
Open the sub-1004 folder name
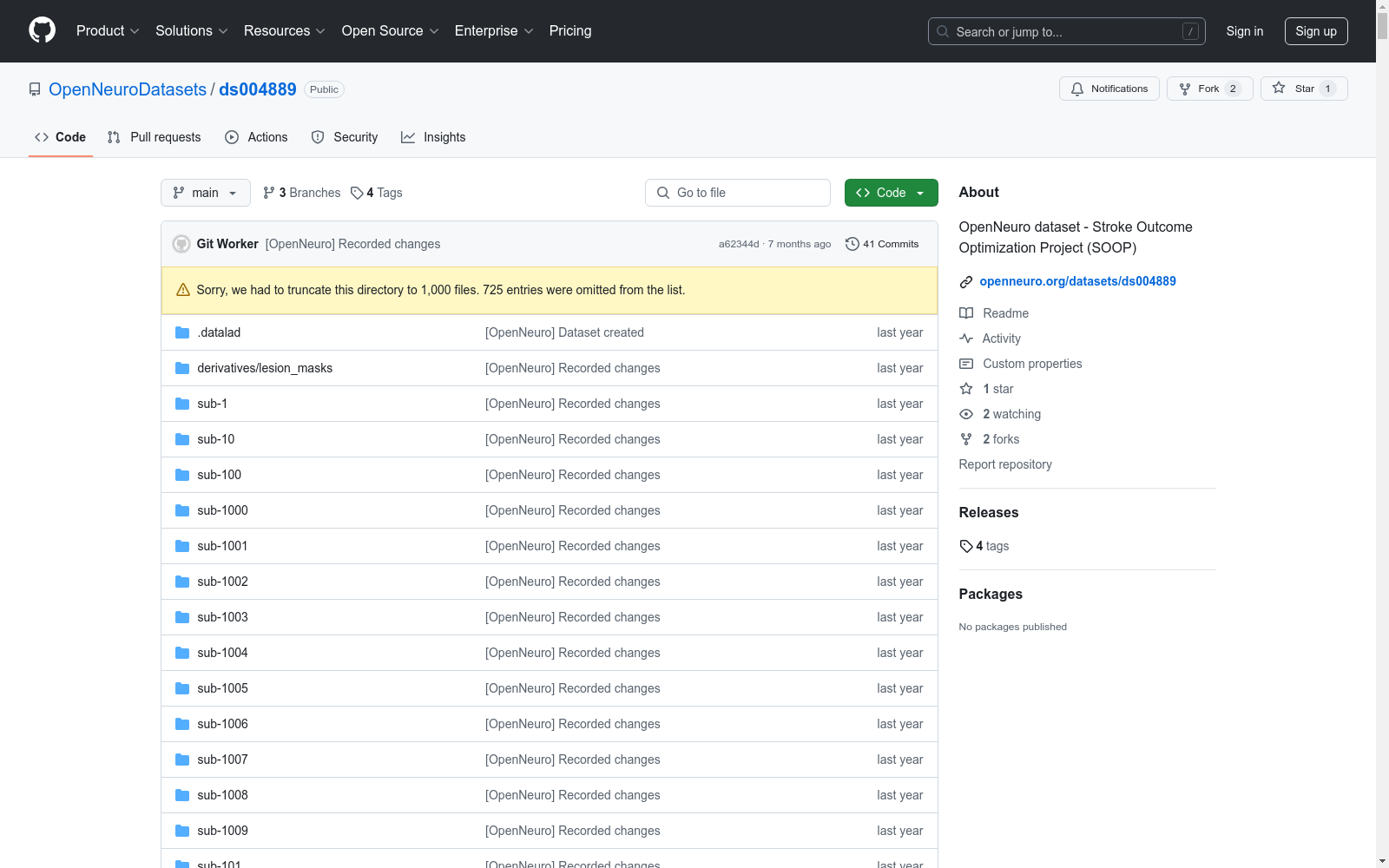(223, 653)
